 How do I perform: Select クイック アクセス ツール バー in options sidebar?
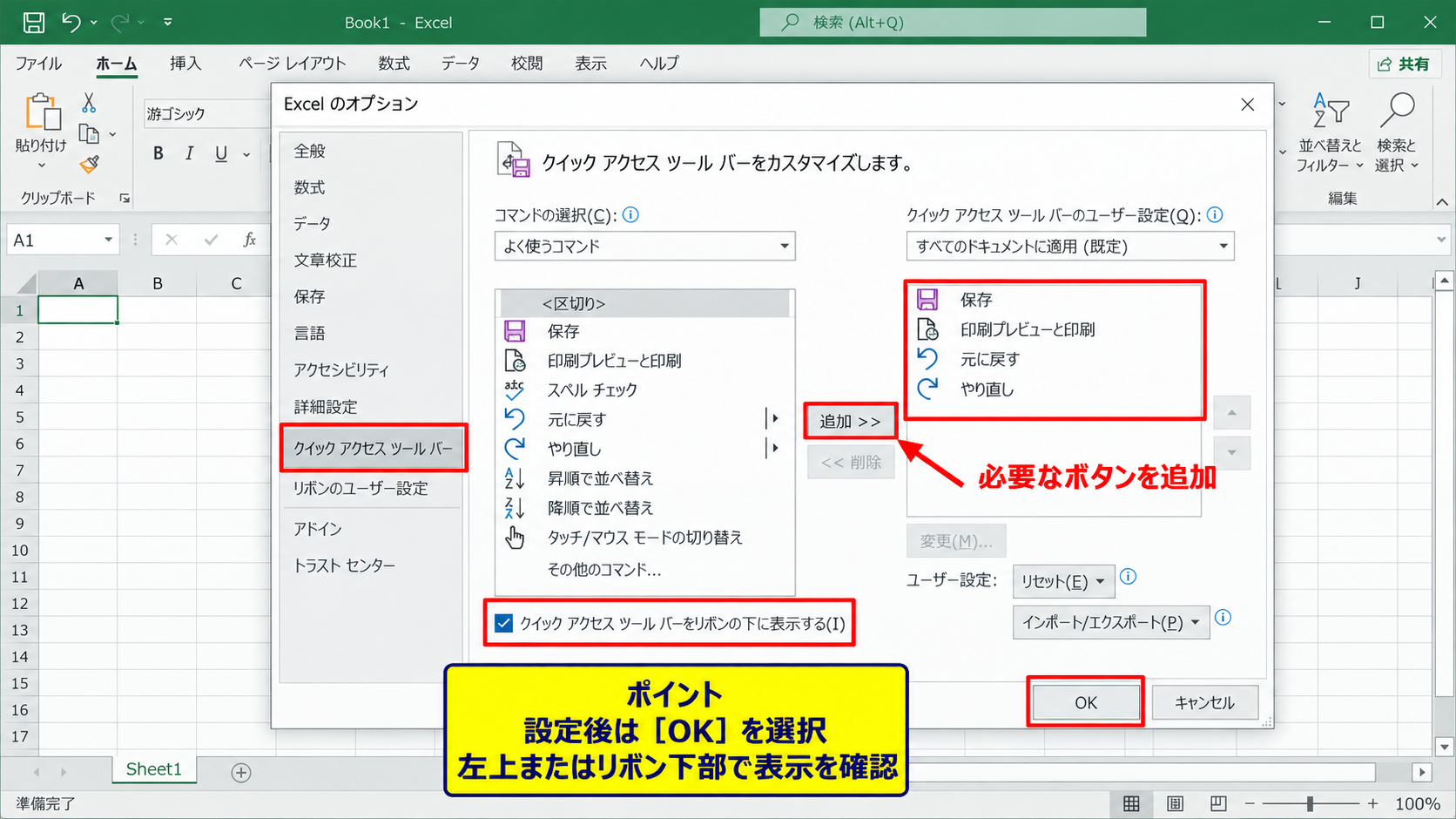(x=373, y=448)
